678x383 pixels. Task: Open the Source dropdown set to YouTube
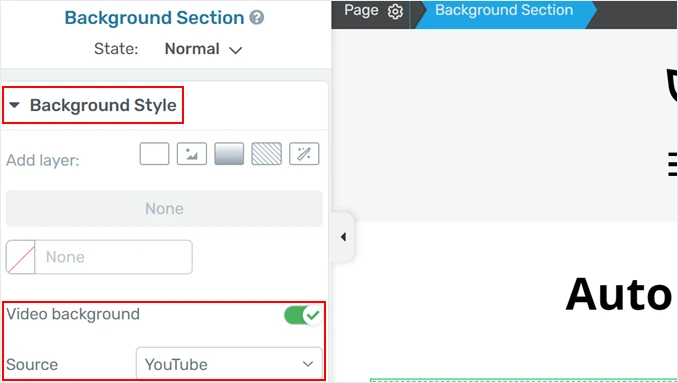(x=229, y=364)
